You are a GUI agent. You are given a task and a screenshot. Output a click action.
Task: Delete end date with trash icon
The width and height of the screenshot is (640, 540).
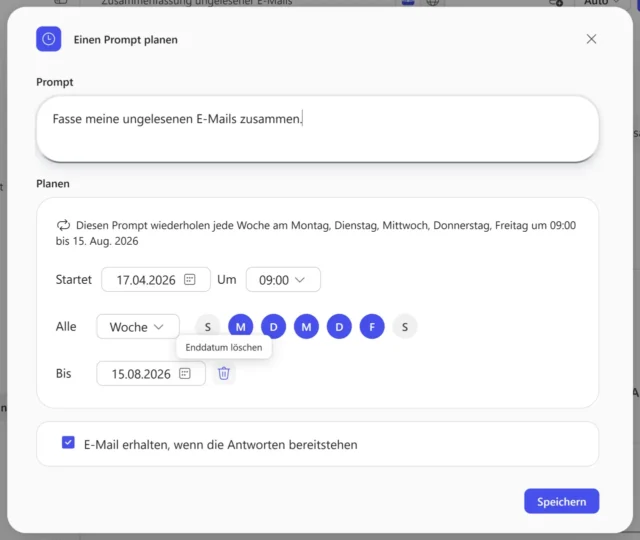point(224,373)
